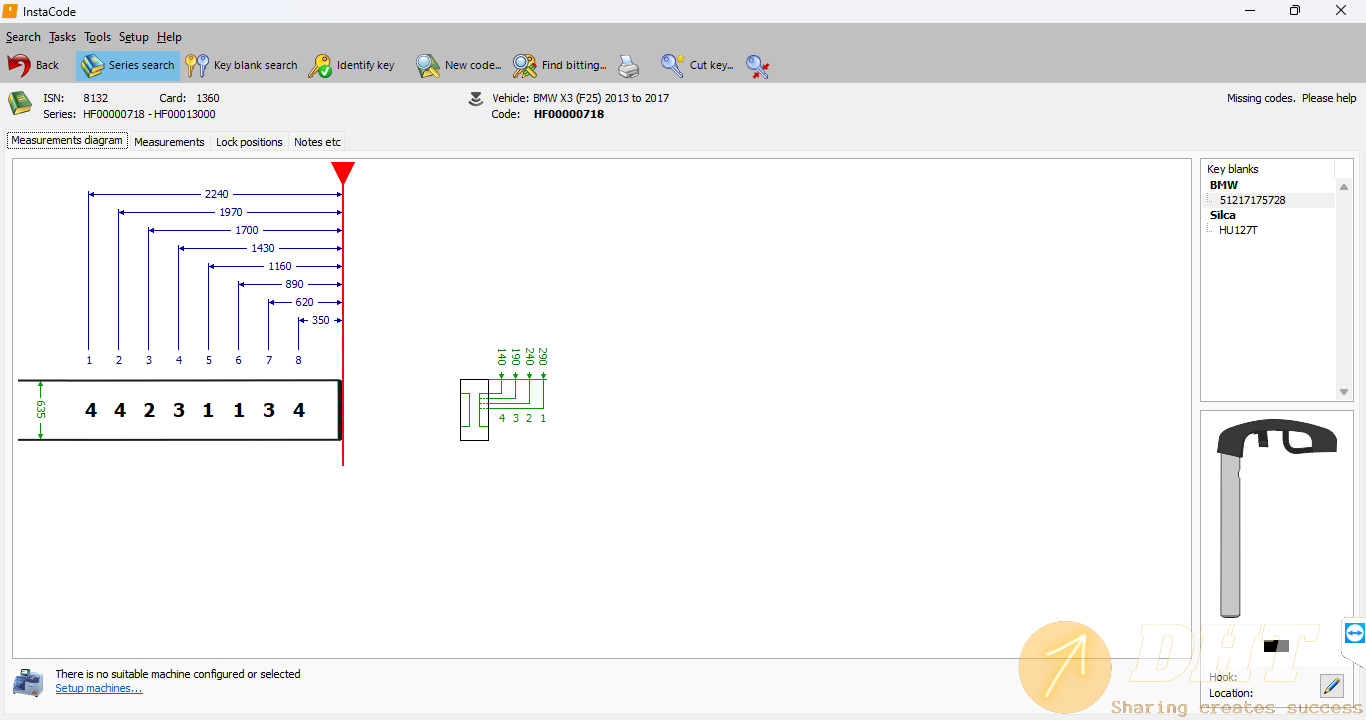The image size is (1366, 720).
Task: Open the Search menu
Action: click(23, 37)
